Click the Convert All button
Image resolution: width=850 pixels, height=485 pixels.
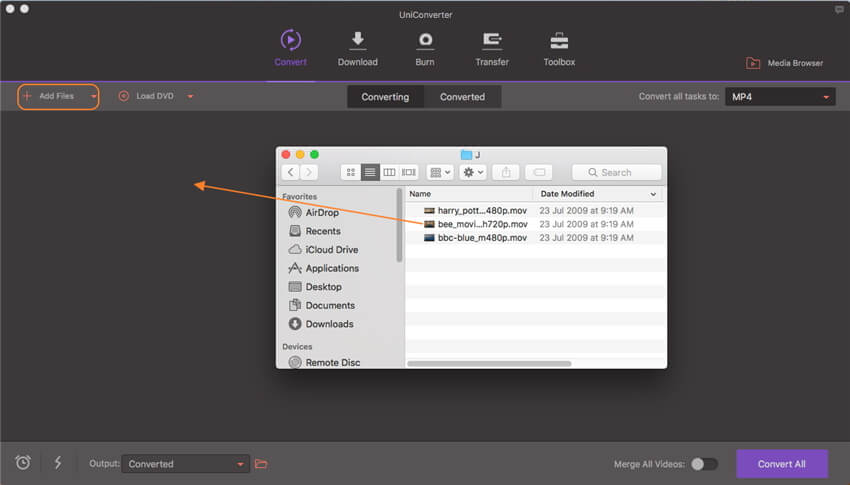click(782, 464)
